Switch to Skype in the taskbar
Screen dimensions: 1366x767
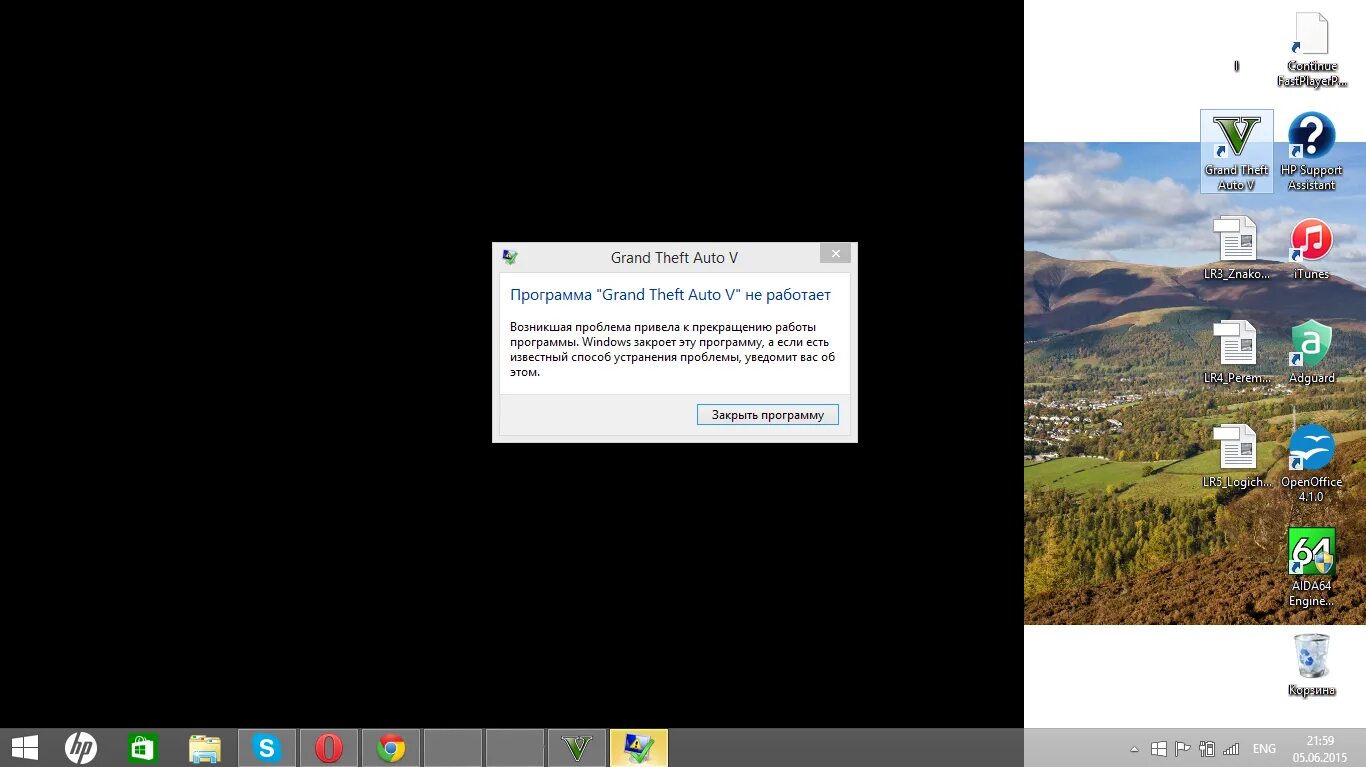point(266,747)
